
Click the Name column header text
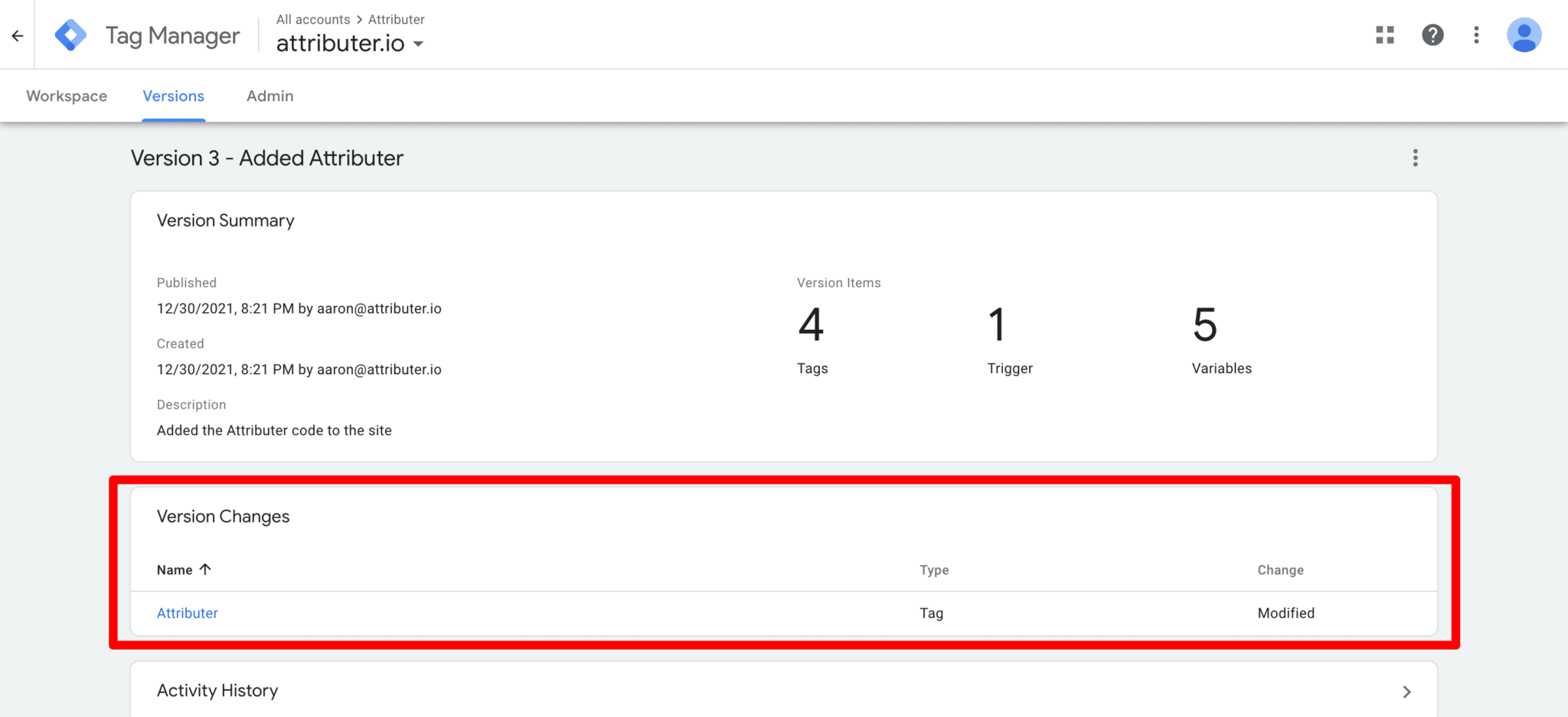pyautogui.click(x=175, y=570)
